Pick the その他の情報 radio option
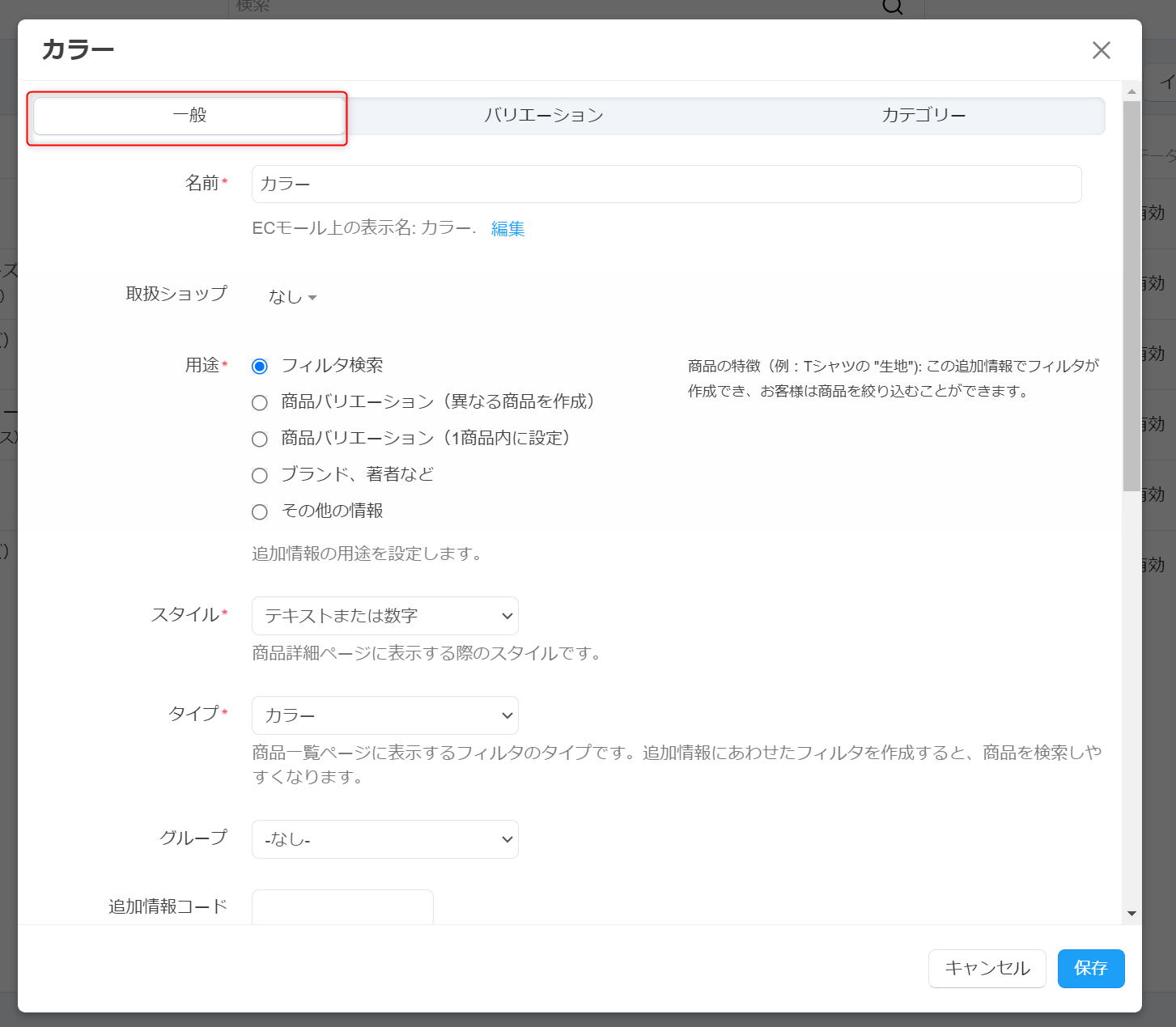This screenshot has width=1176, height=1027. click(x=260, y=512)
